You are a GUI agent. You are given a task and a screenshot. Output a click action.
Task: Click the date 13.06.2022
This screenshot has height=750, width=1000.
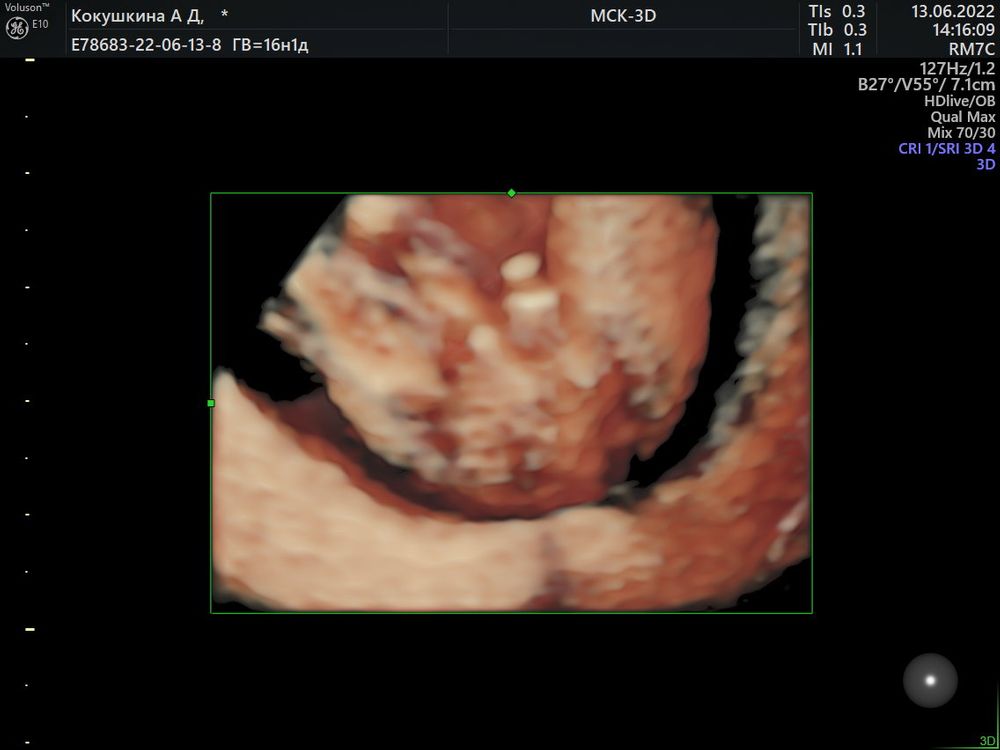click(952, 12)
